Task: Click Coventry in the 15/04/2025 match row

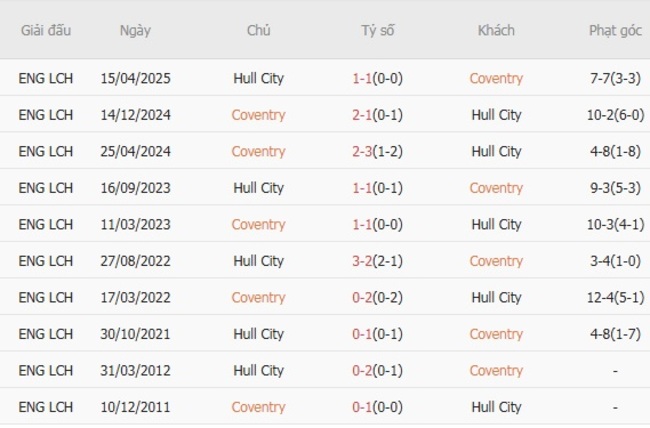Action: click(x=496, y=79)
